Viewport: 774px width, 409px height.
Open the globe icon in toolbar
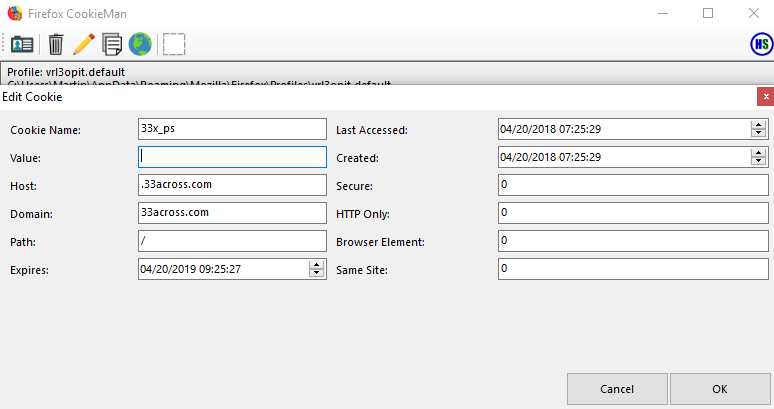click(140, 44)
